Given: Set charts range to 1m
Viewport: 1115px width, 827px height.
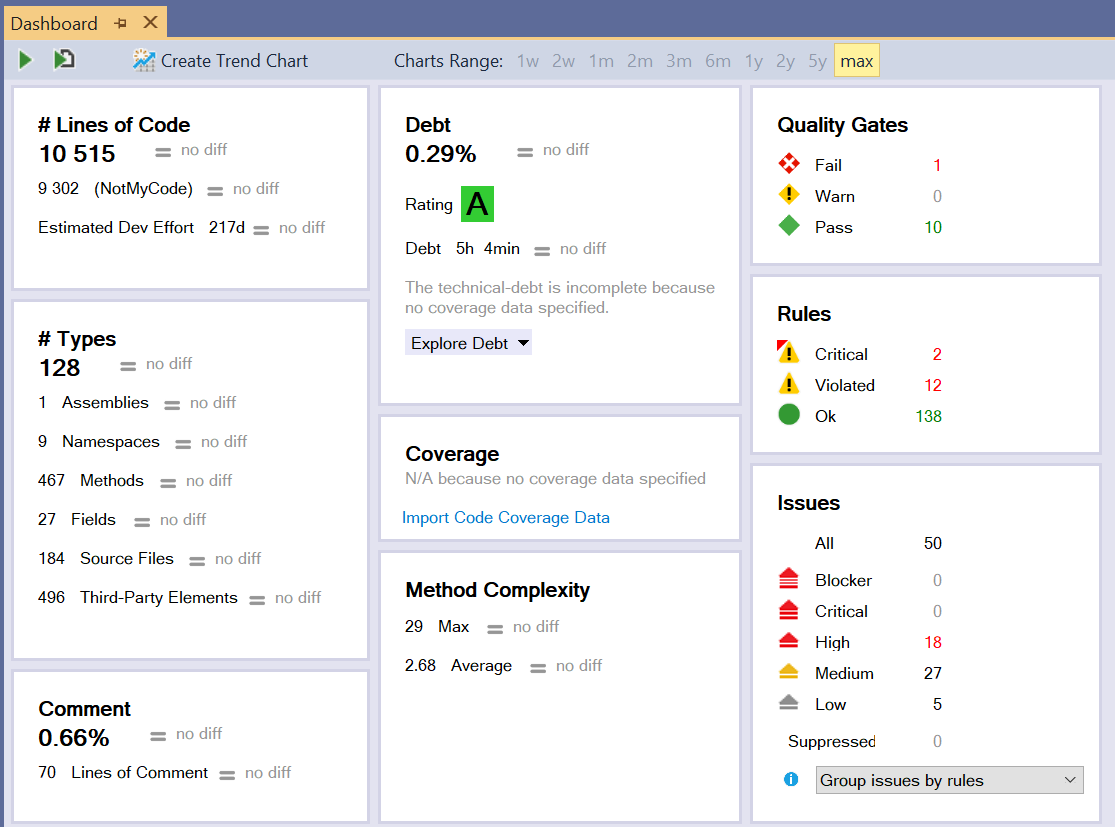Looking at the screenshot, I should point(601,60).
